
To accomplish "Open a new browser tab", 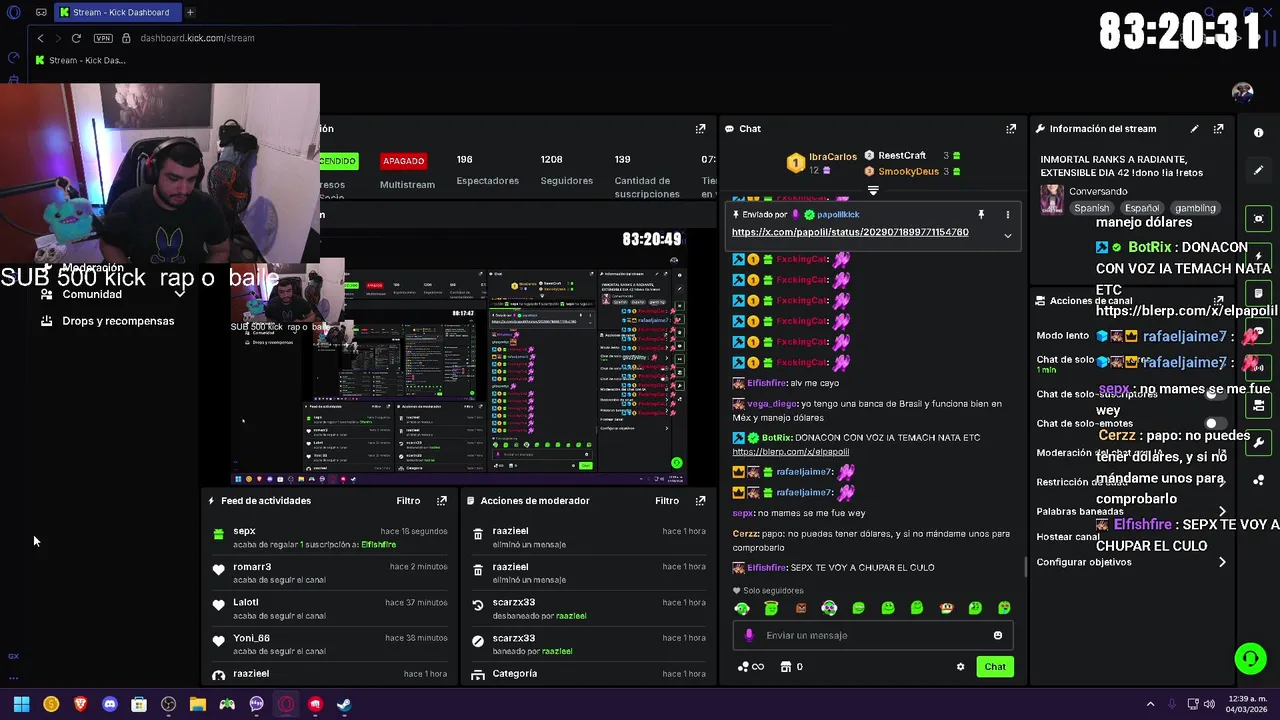I will pyautogui.click(x=190, y=12).
